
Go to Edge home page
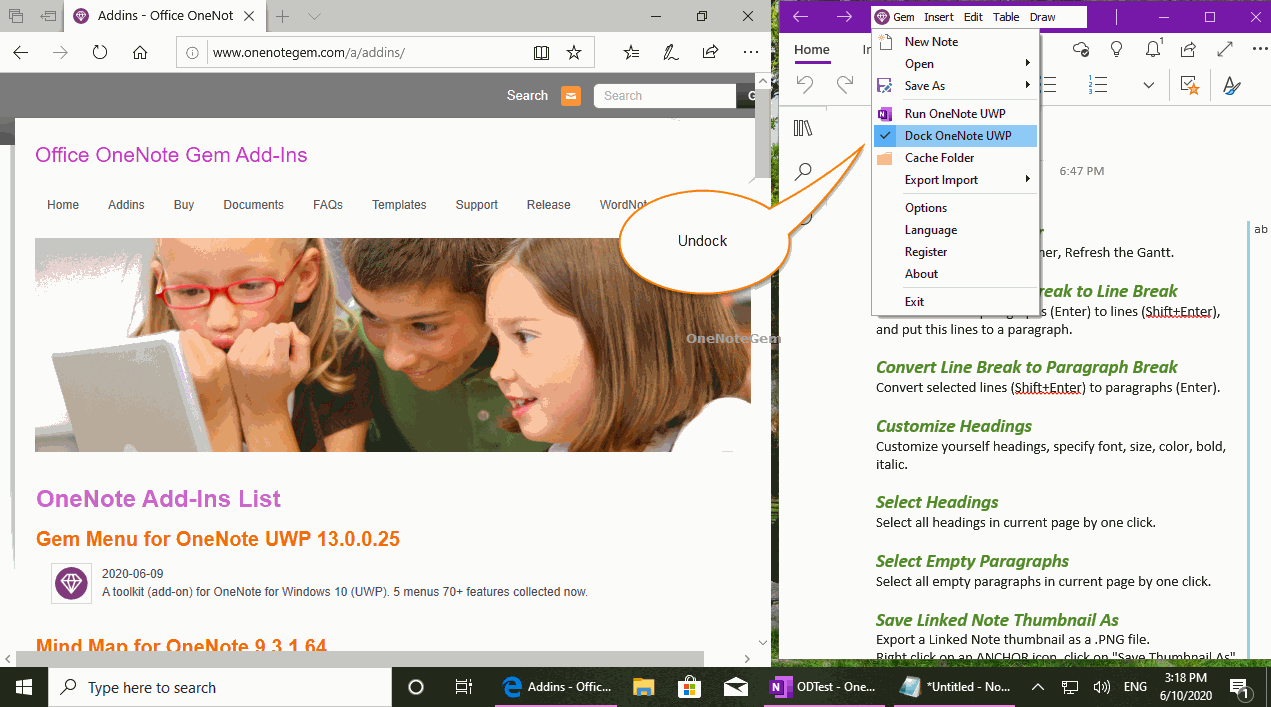(140, 52)
